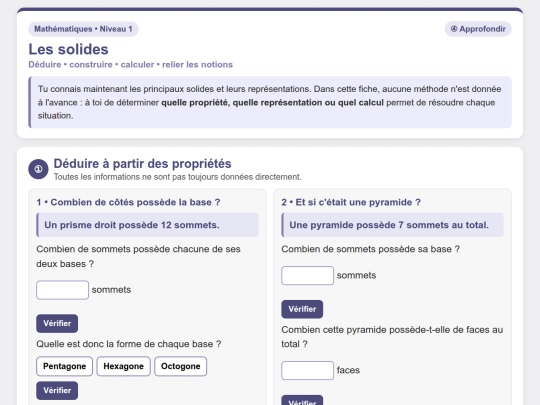Click the question "Quelle est donc la forme de chaque base ?"
The image size is (540, 405).
128,344
